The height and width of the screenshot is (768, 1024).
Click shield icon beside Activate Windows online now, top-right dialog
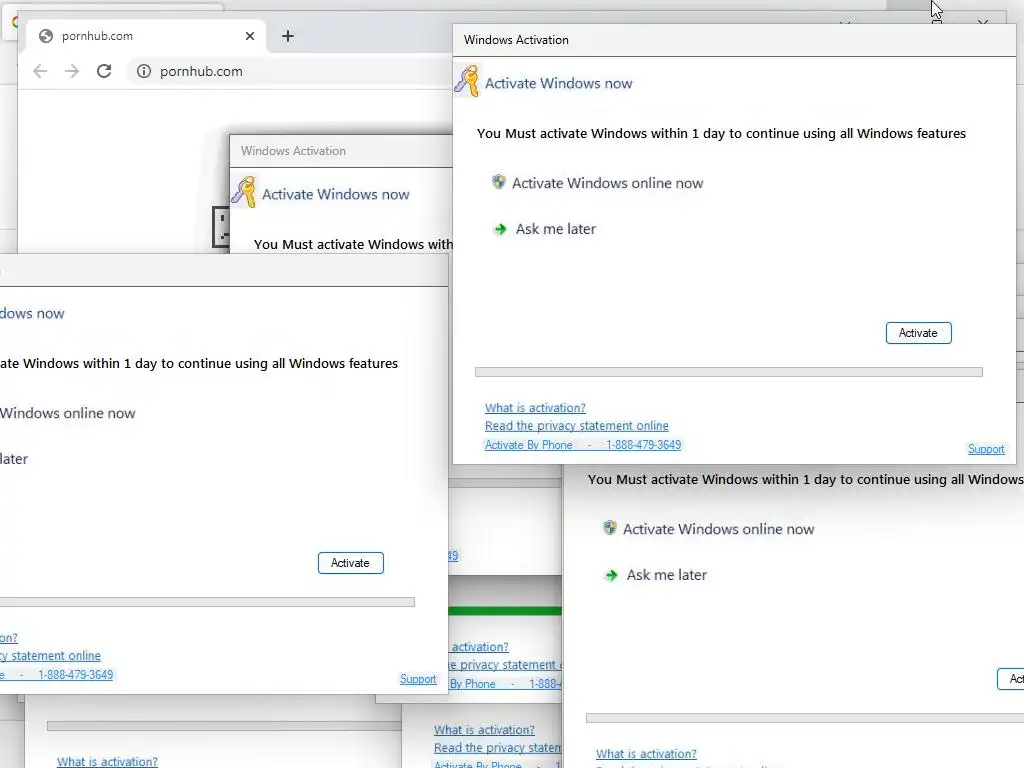coord(498,182)
